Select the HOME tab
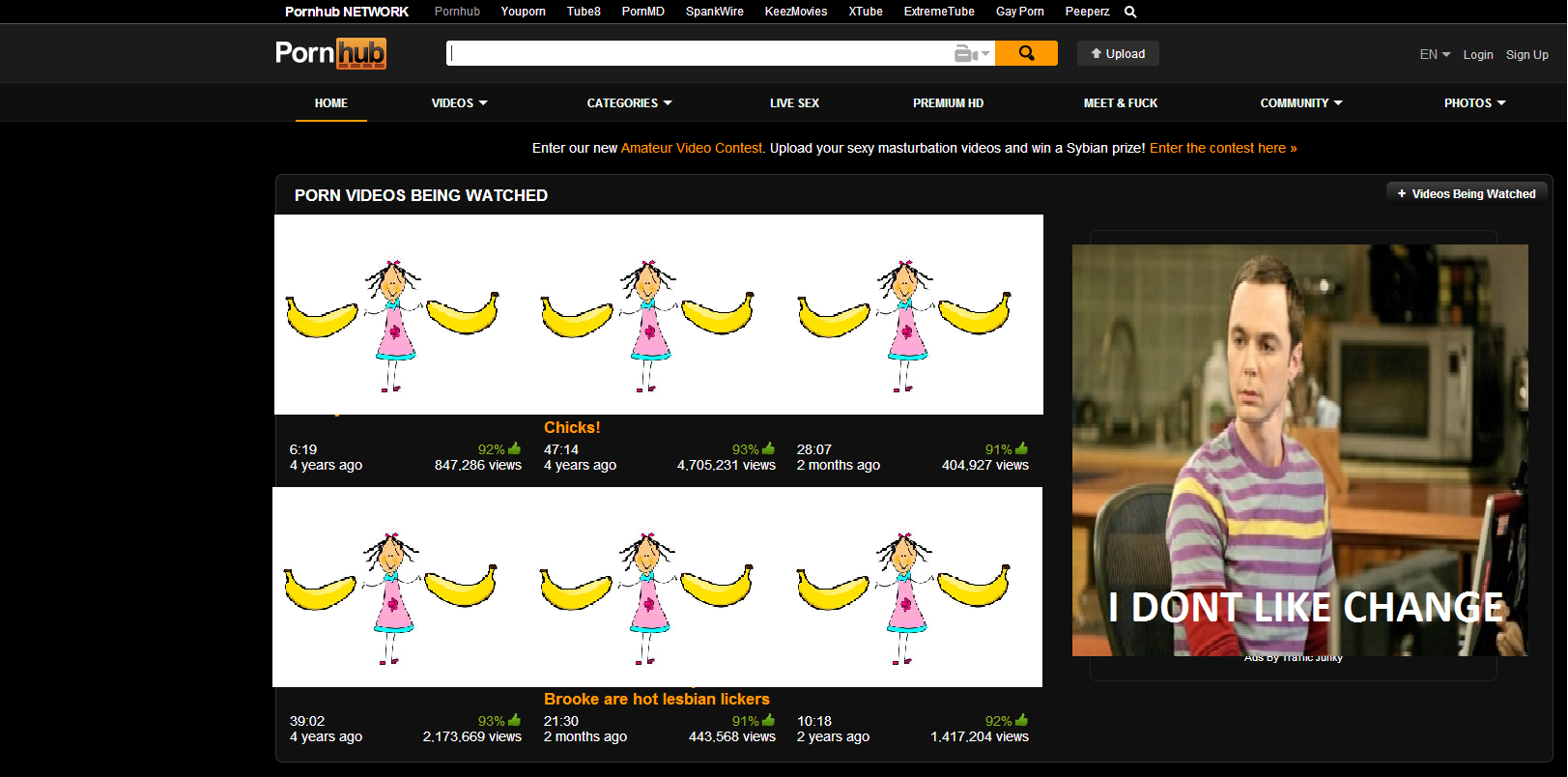This screenshot has width=1568, height=777. 331,102
